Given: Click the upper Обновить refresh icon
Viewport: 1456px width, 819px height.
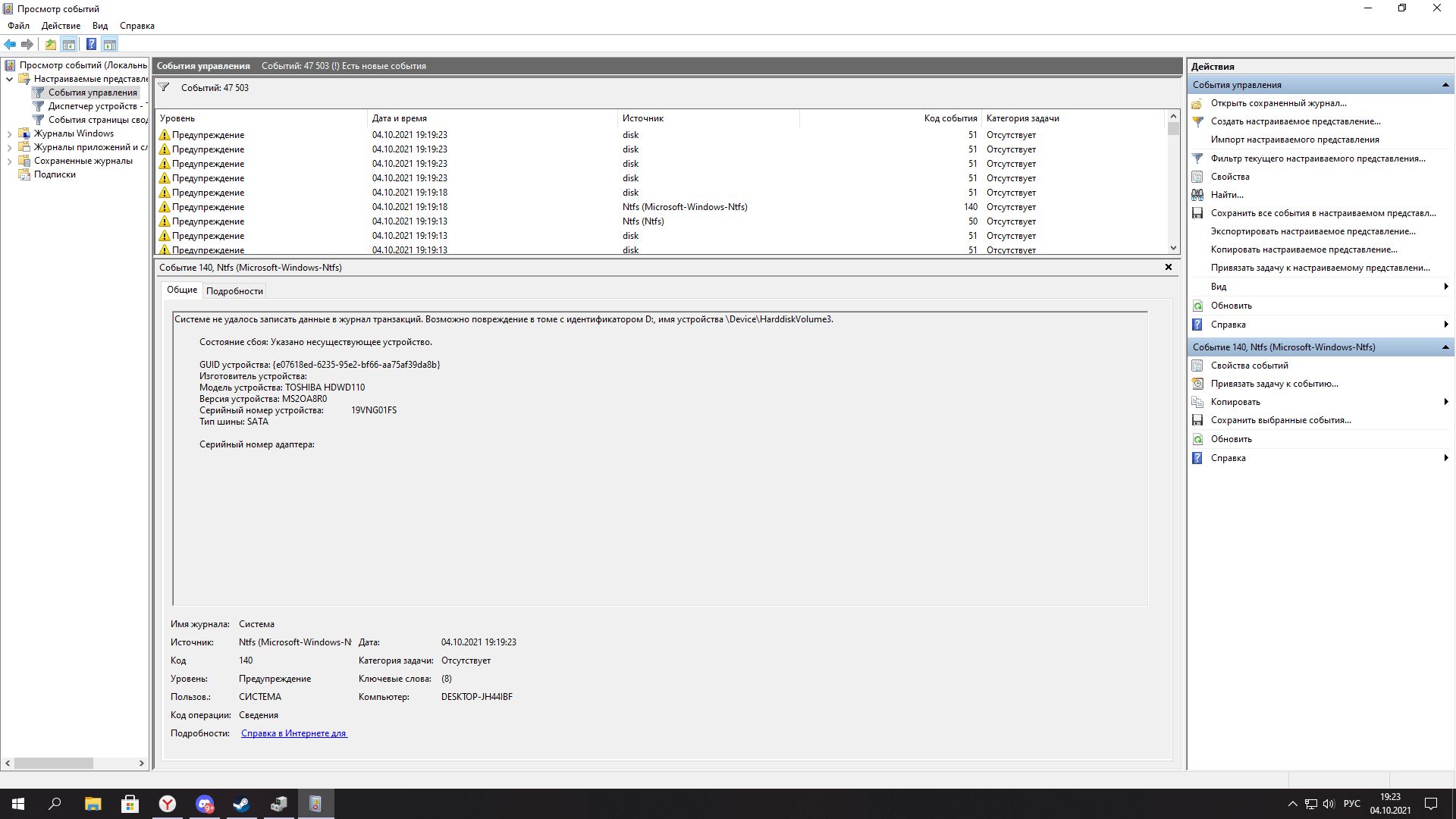Looking at the screenshot, I should 1197,306.
